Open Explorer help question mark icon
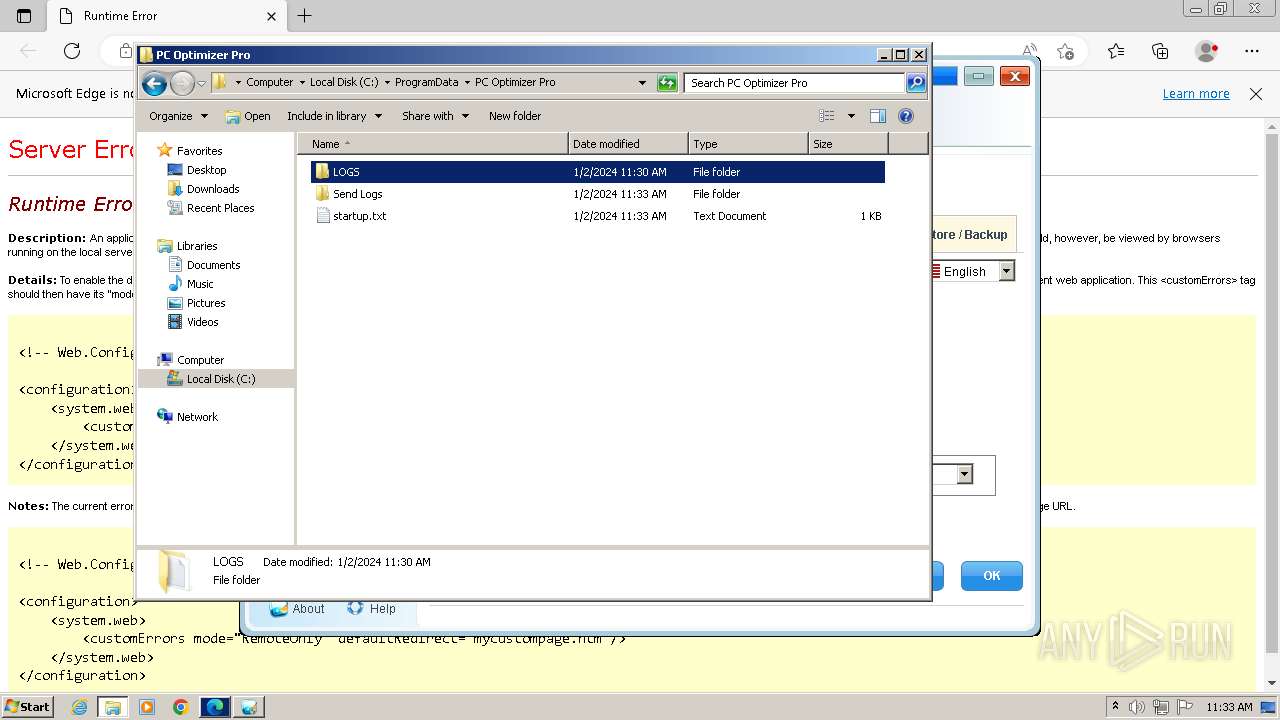 [x=906, y=116]
